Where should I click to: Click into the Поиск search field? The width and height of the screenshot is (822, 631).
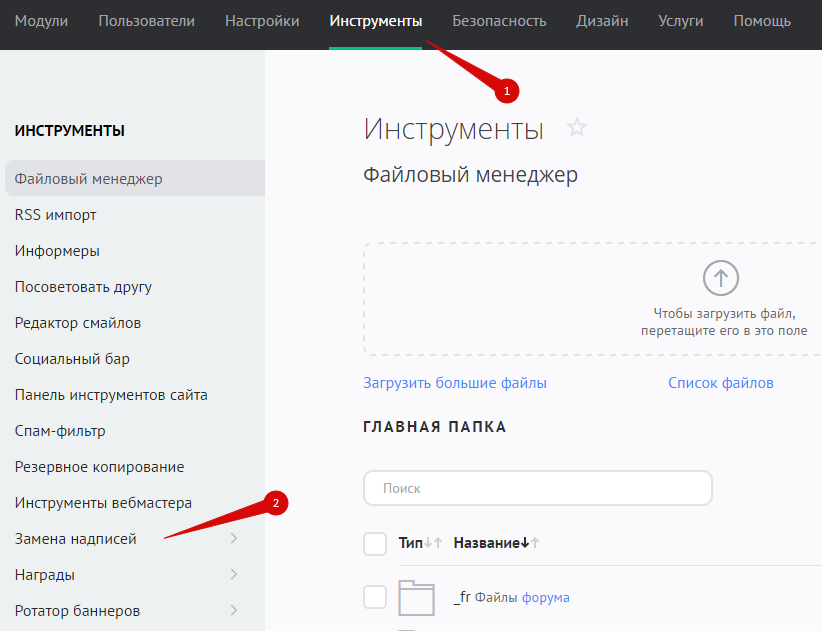tap(537, 489)
